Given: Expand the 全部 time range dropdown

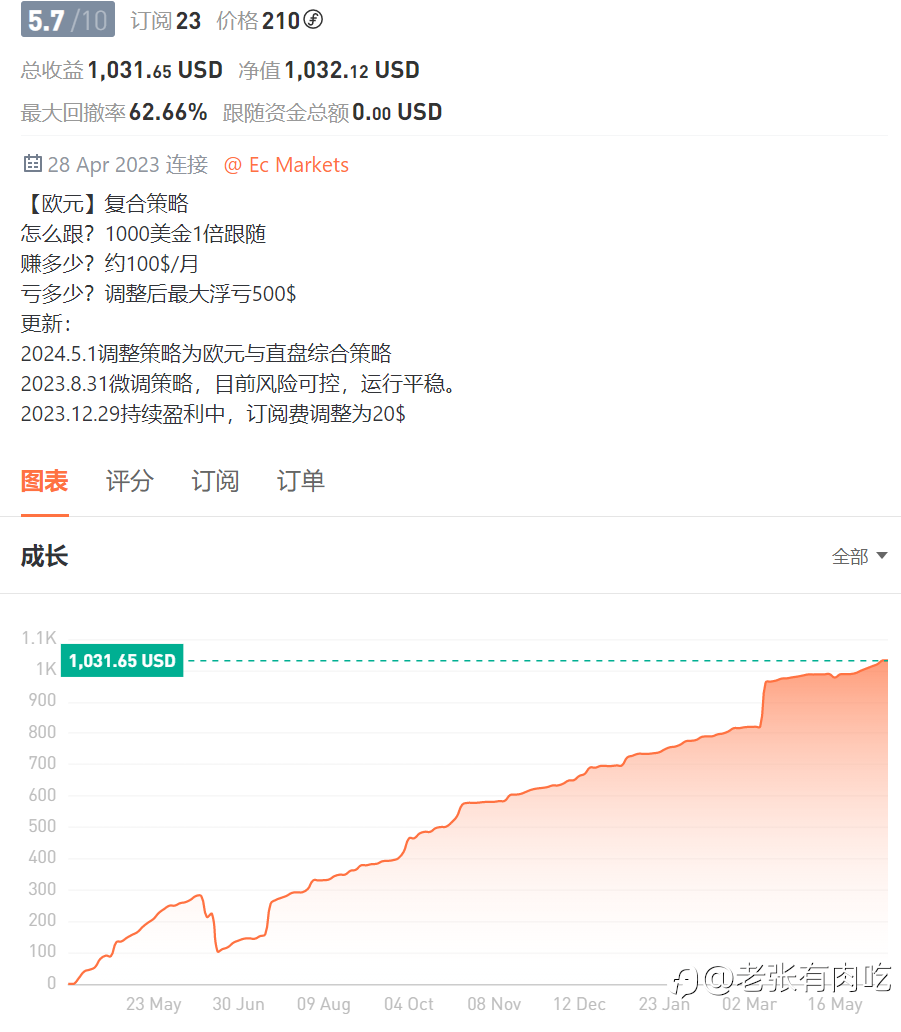Looking at the screenshot, I should 859,556.
